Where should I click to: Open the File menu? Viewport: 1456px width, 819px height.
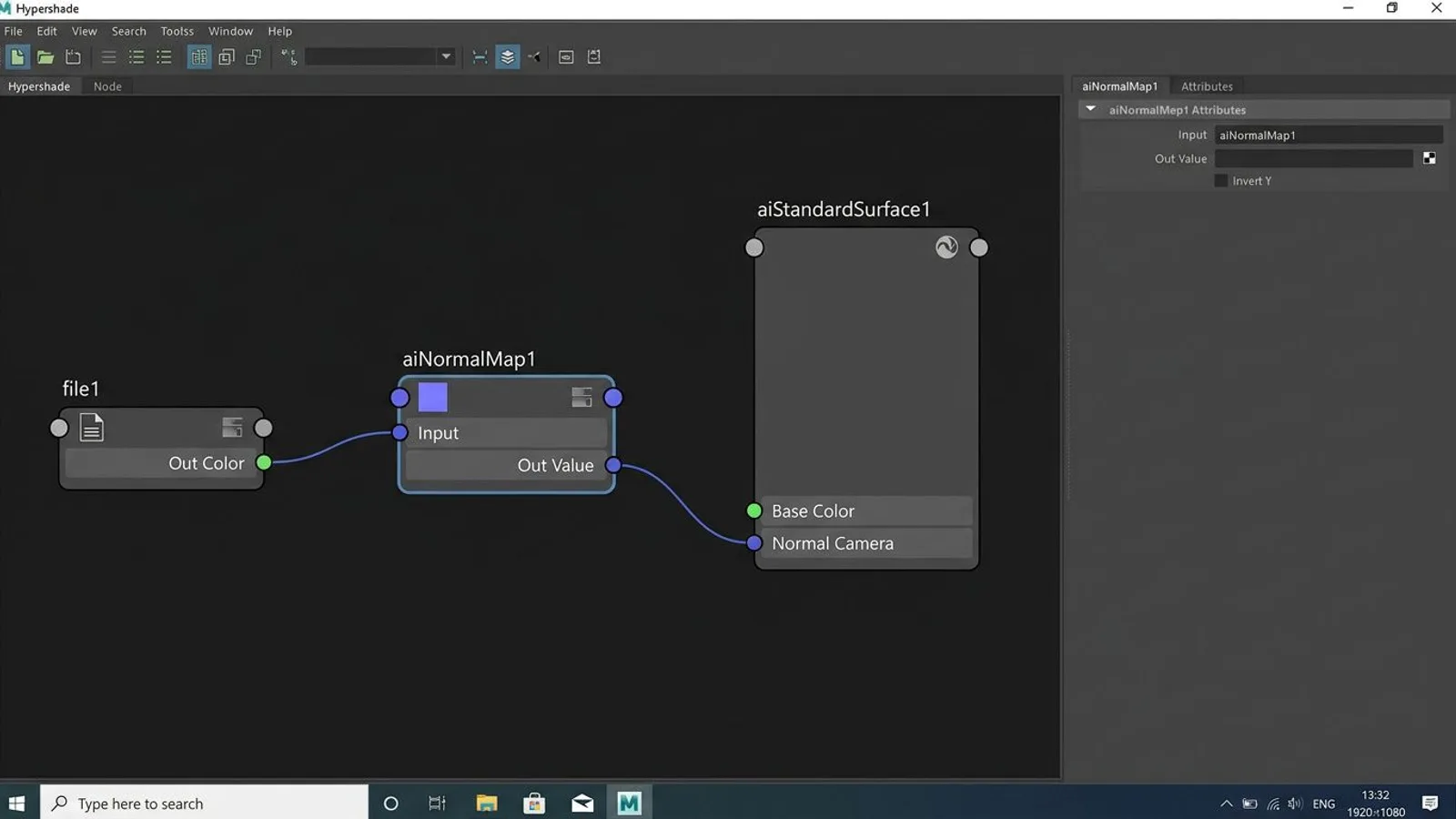[x=14, y=31]
